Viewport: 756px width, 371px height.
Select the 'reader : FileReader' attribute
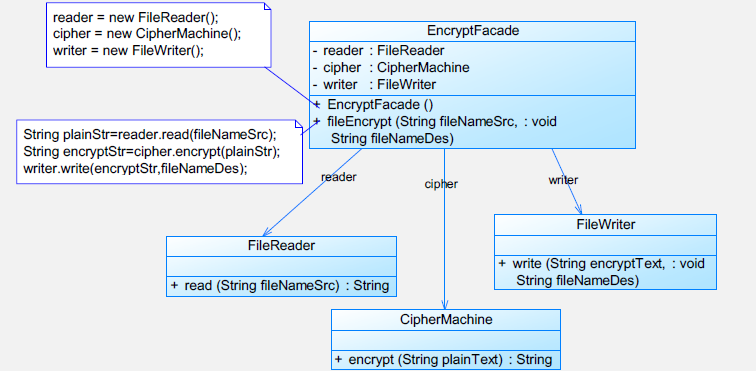click(378, 51)
